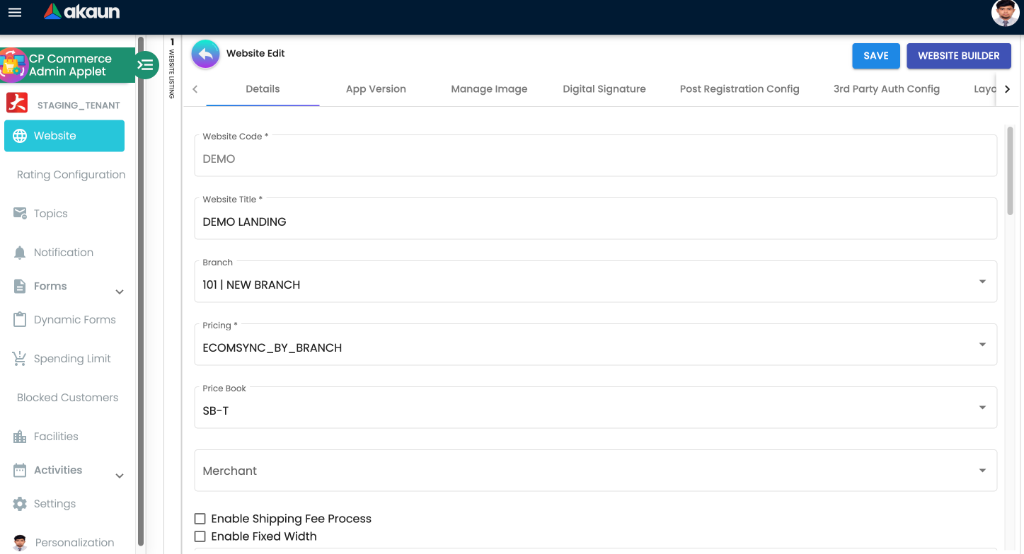Select the Notification menu item
Screen dimensions: 1024x554
[63, 252]
